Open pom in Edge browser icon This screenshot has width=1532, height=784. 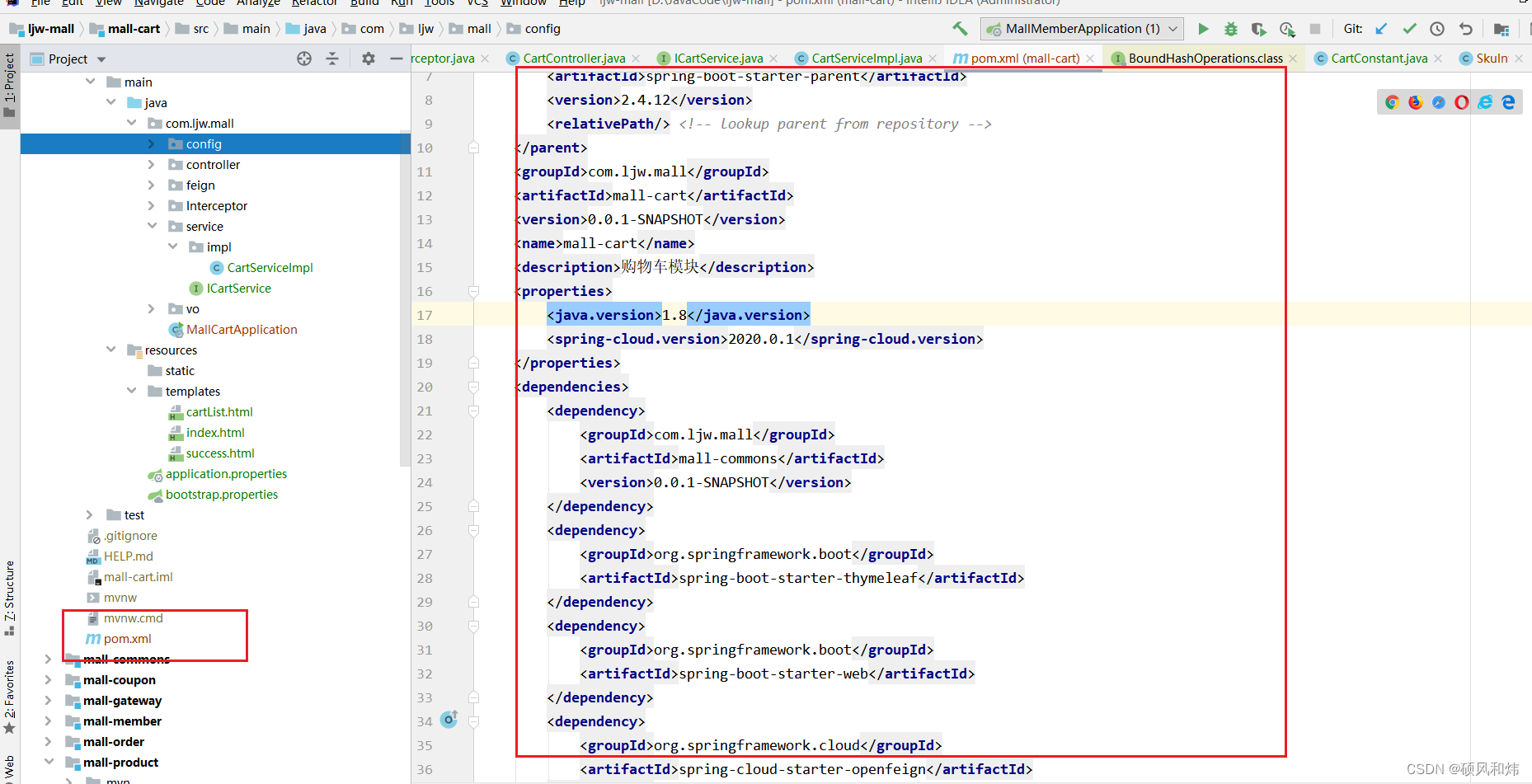click(1508, 102)
